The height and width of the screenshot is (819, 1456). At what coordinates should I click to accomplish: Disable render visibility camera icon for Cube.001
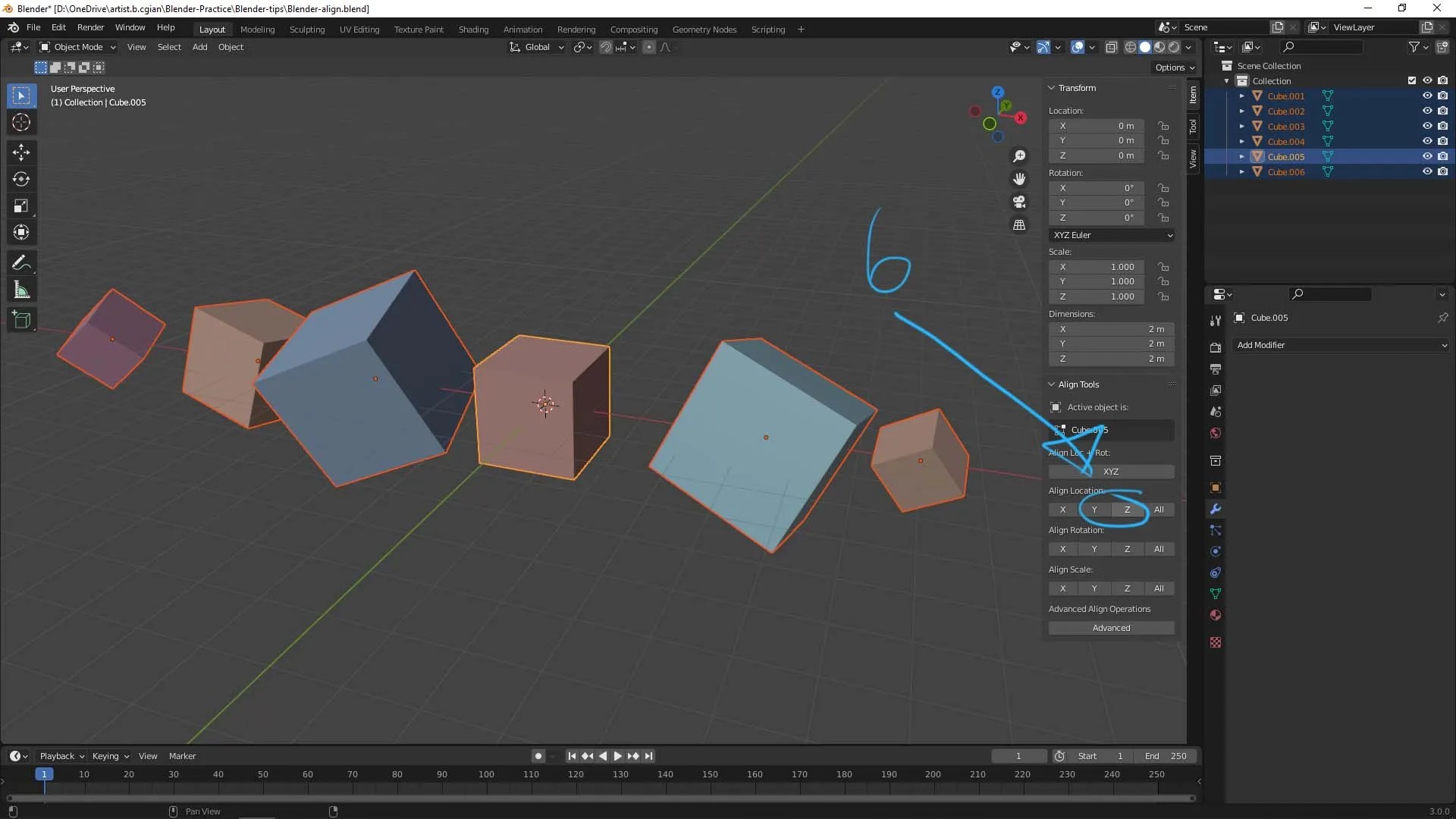pyautogui.click(x=1444, y=96)
